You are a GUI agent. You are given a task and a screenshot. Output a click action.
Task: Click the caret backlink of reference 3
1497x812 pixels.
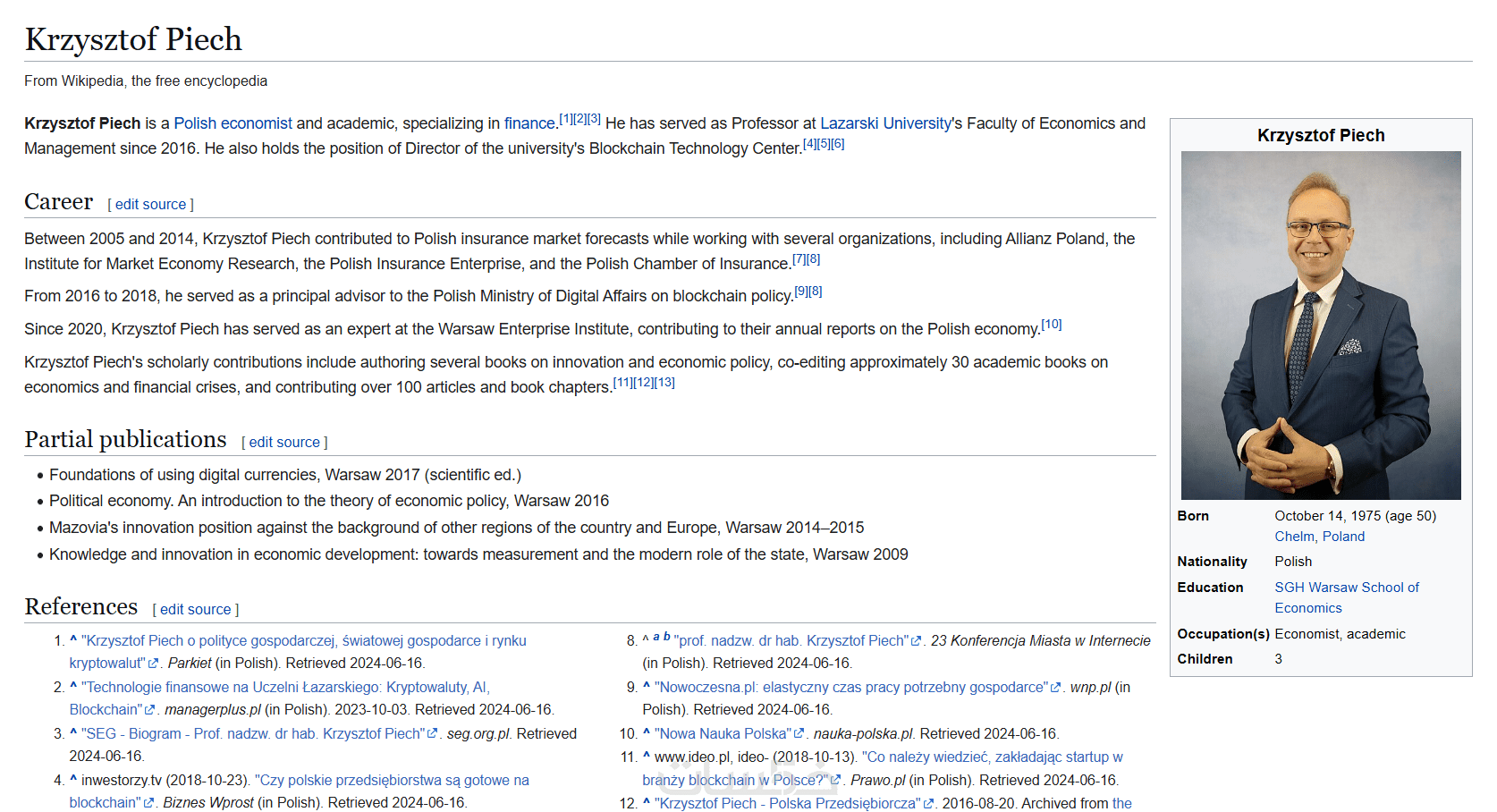coord(73,733)
